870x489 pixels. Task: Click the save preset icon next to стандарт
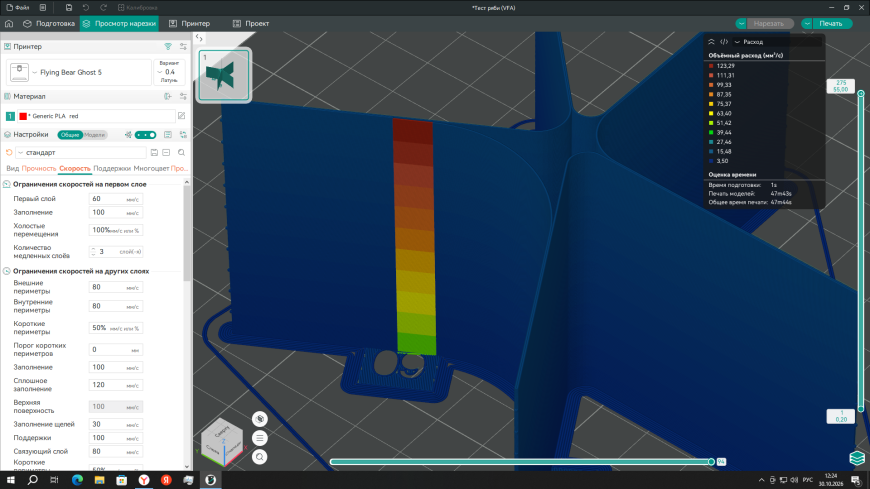pyautogui.click(x=154, y=153)
